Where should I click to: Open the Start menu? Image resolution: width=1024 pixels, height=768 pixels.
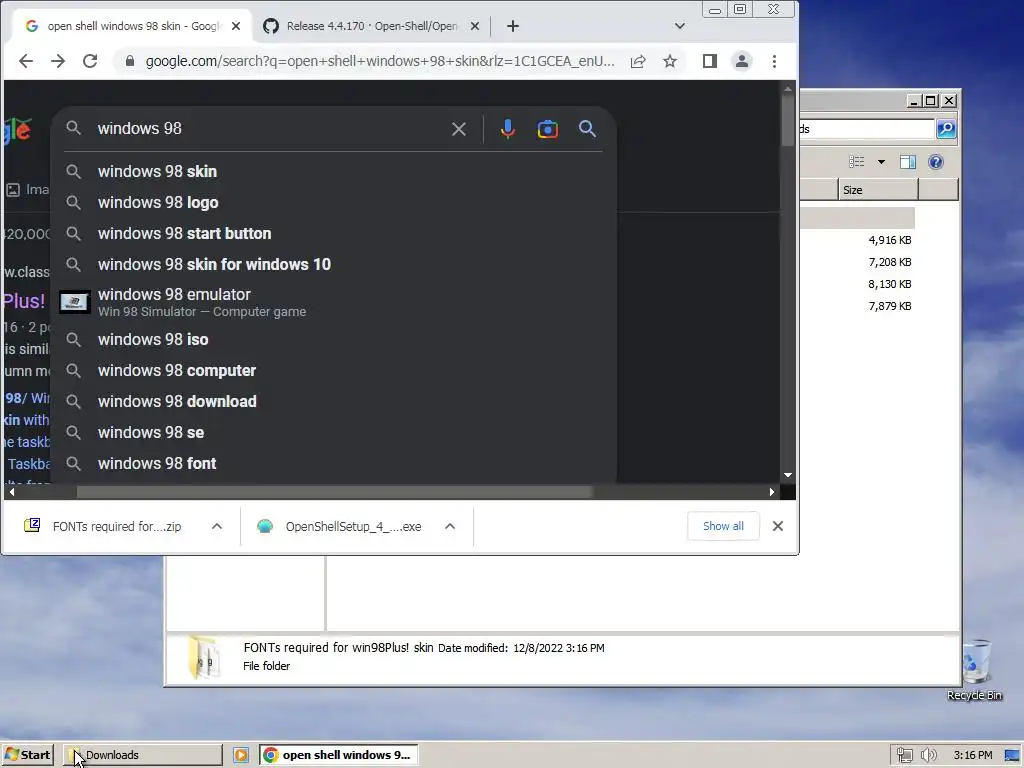27,755
